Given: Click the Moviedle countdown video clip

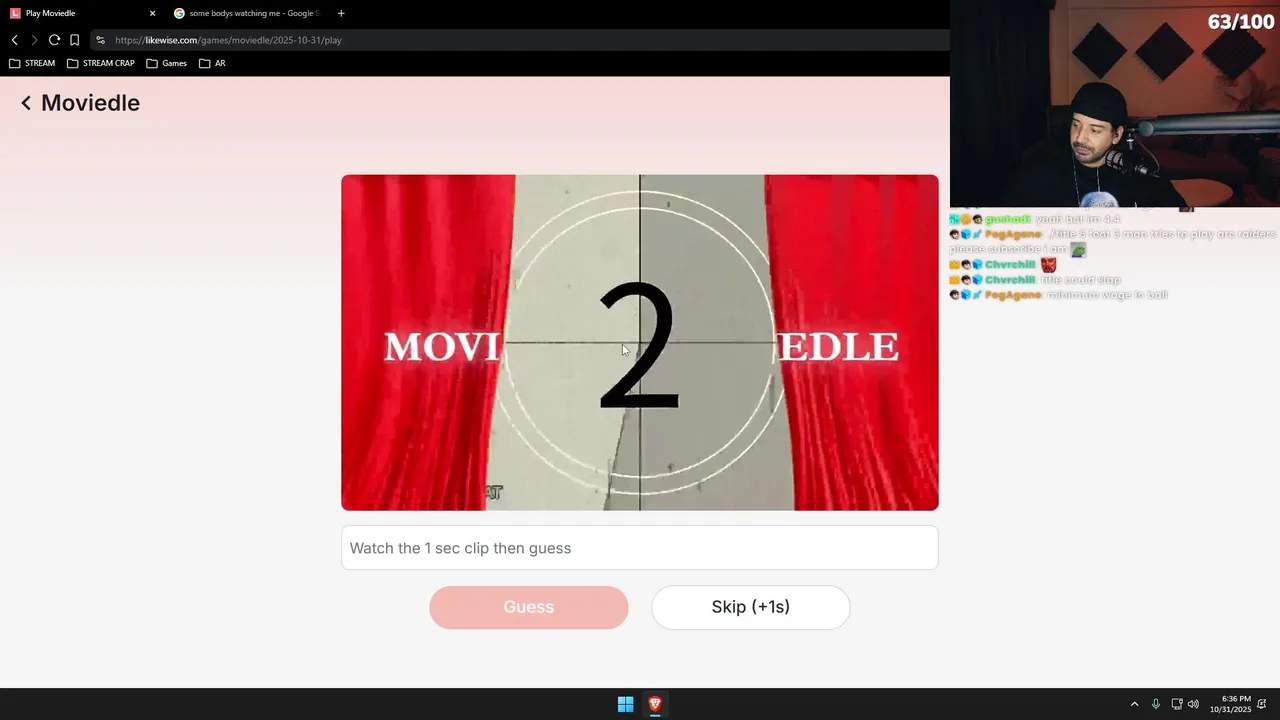Looking at the screenshot, I should pyautogui.click(x=640, y=343).
